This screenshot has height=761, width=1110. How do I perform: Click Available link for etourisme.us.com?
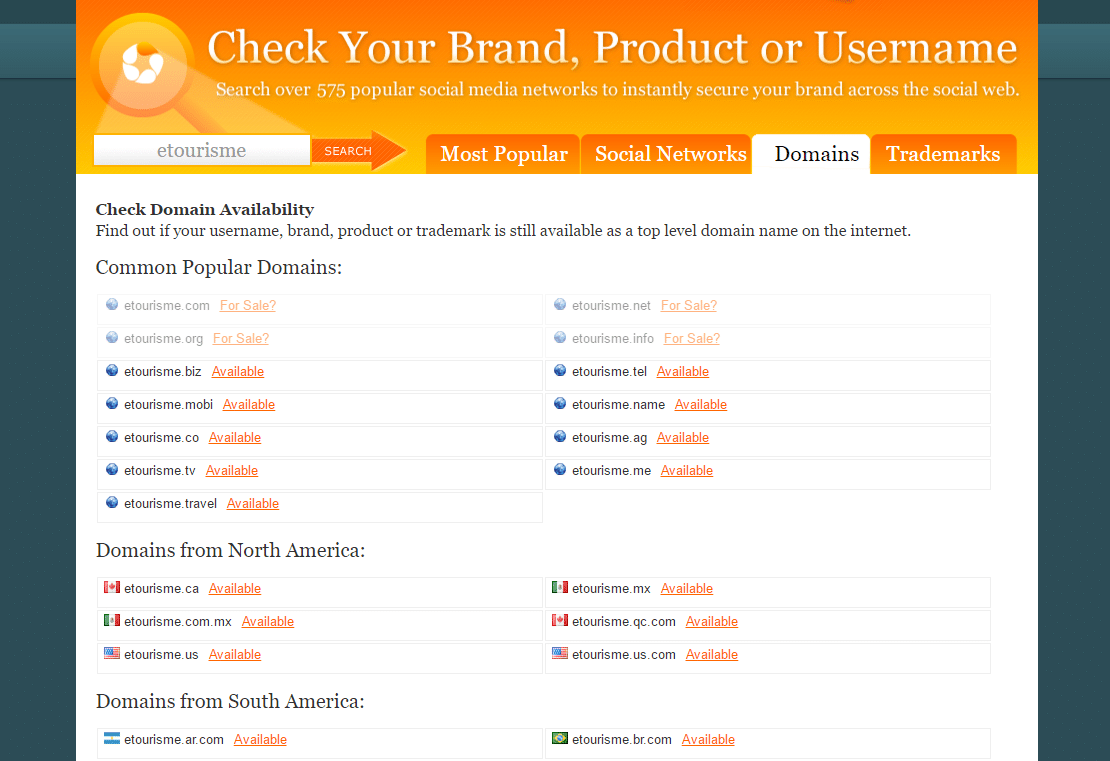coord(712,654)
